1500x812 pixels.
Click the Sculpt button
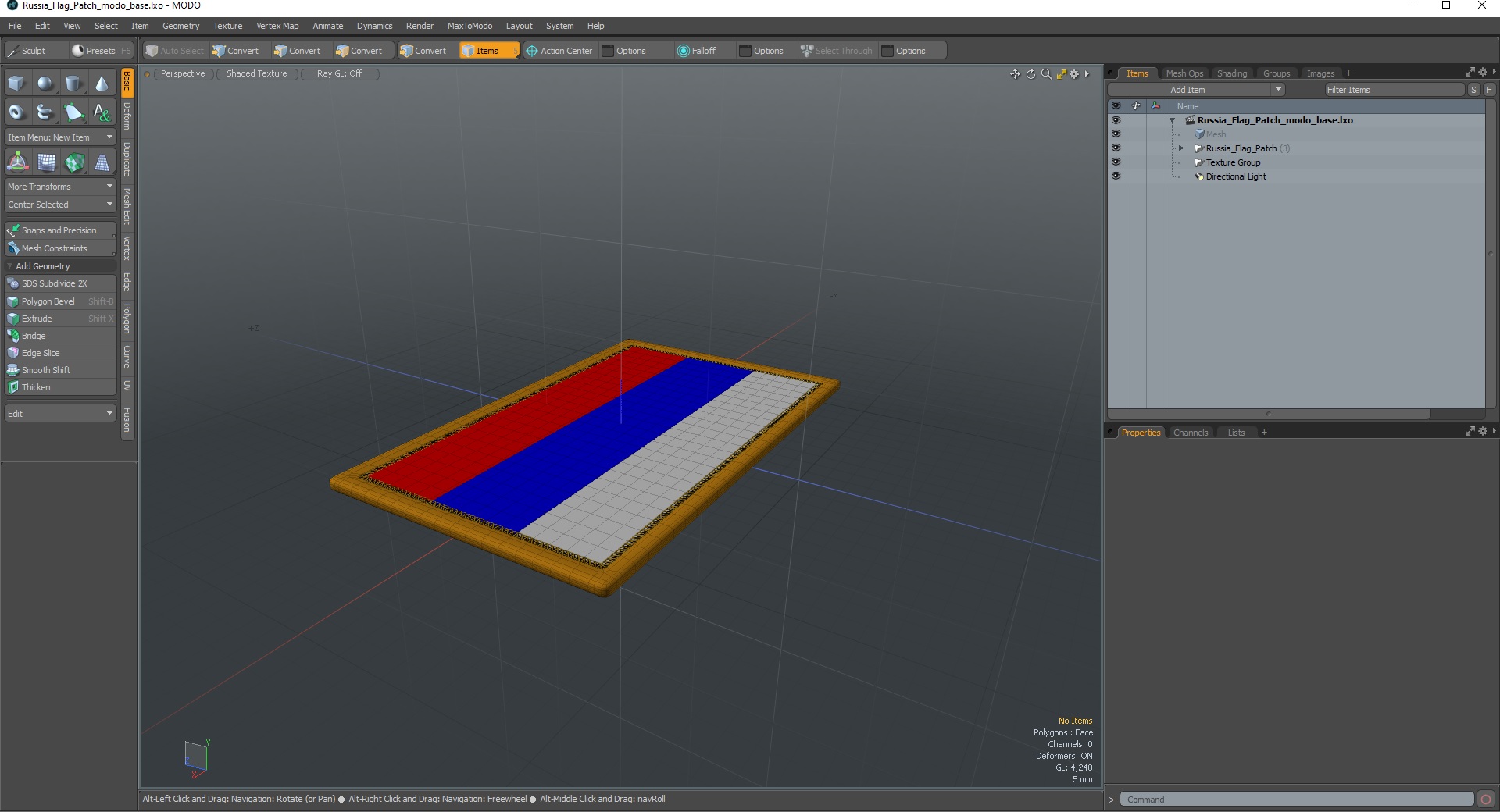point(35,51)
